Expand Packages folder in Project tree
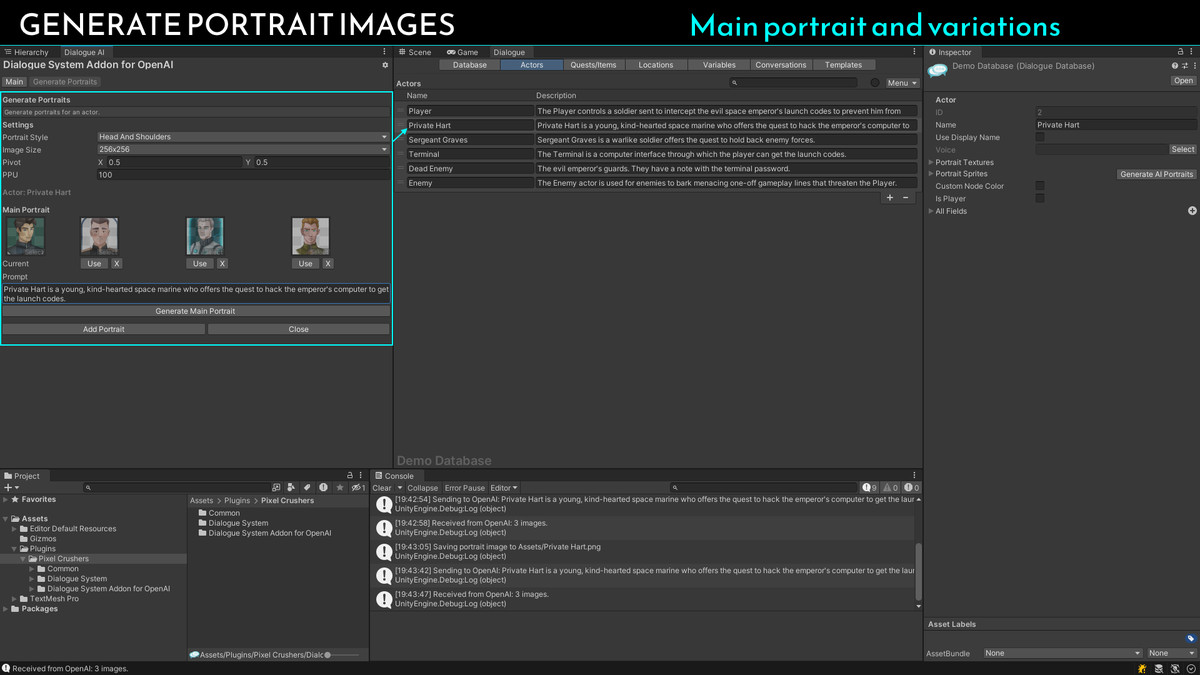The height and width of the screenshot is (675, 1200). pyautogui.click(x=6, y=609)
